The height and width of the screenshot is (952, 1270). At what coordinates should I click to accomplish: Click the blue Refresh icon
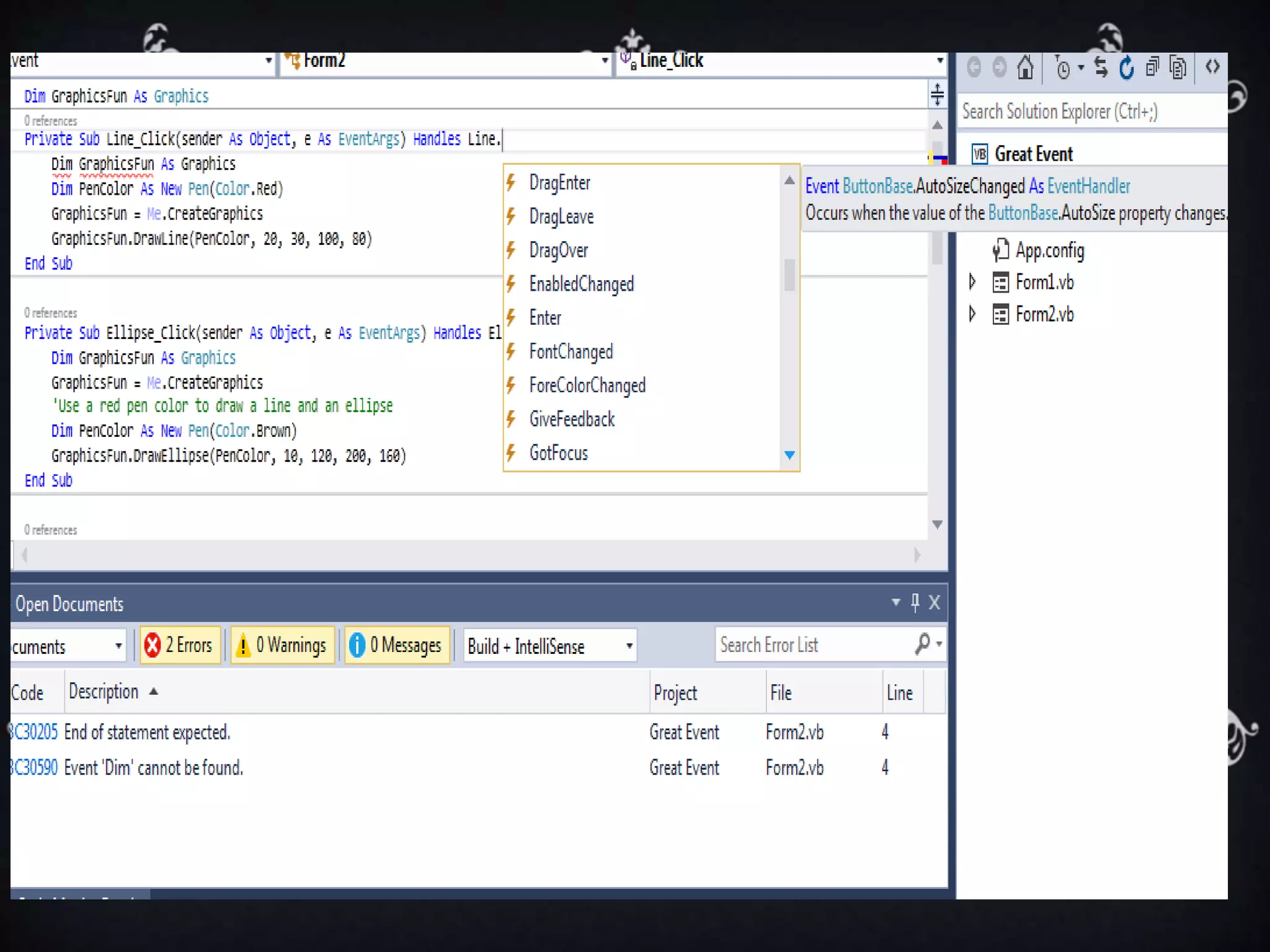coord(1127,68)
